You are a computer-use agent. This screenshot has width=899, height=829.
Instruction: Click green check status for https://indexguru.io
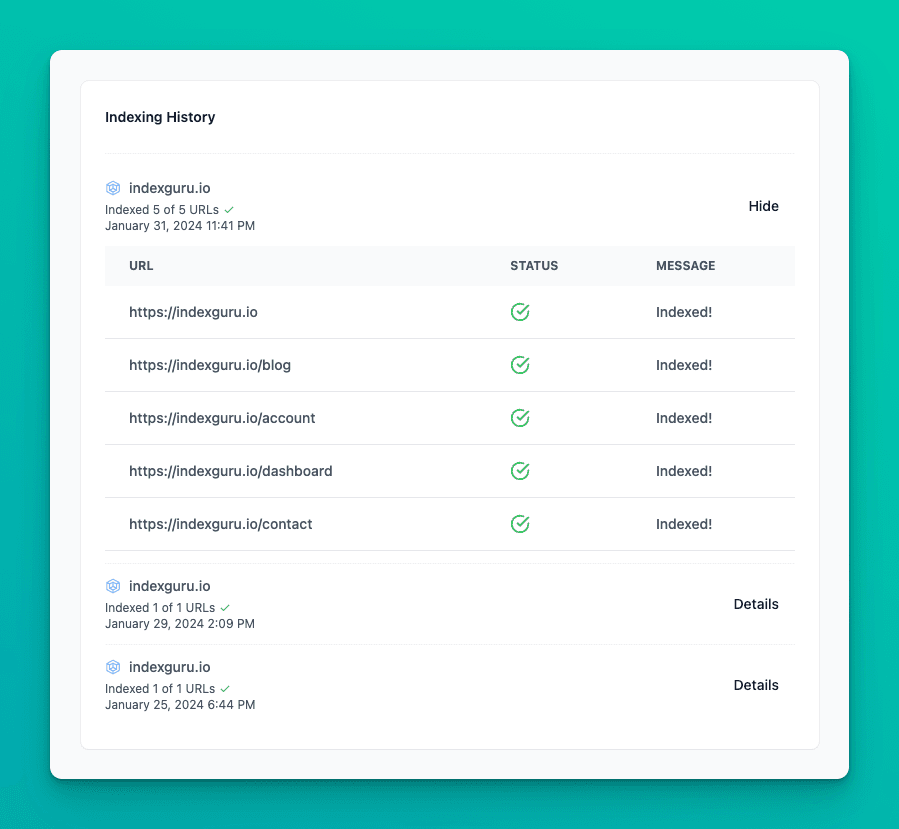click(x=520, y=312)
